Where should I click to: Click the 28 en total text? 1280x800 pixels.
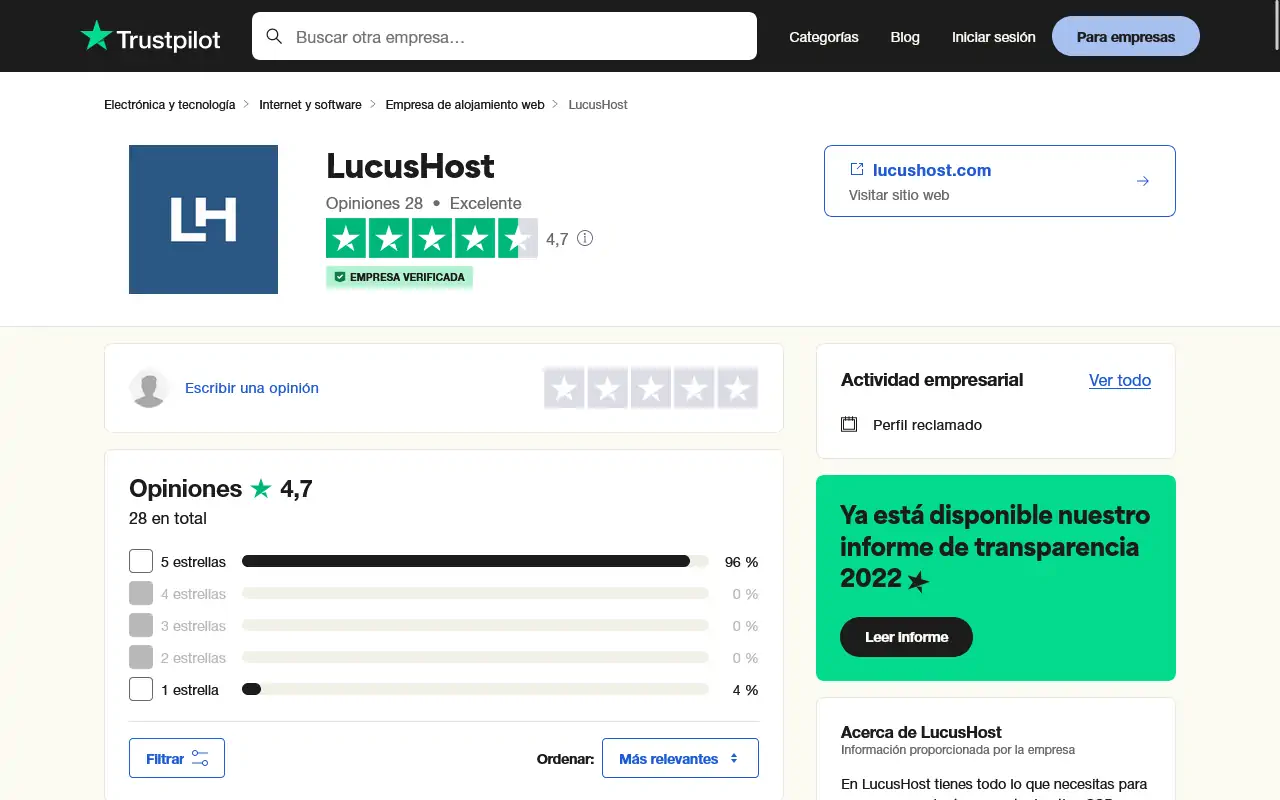point(168,518)
